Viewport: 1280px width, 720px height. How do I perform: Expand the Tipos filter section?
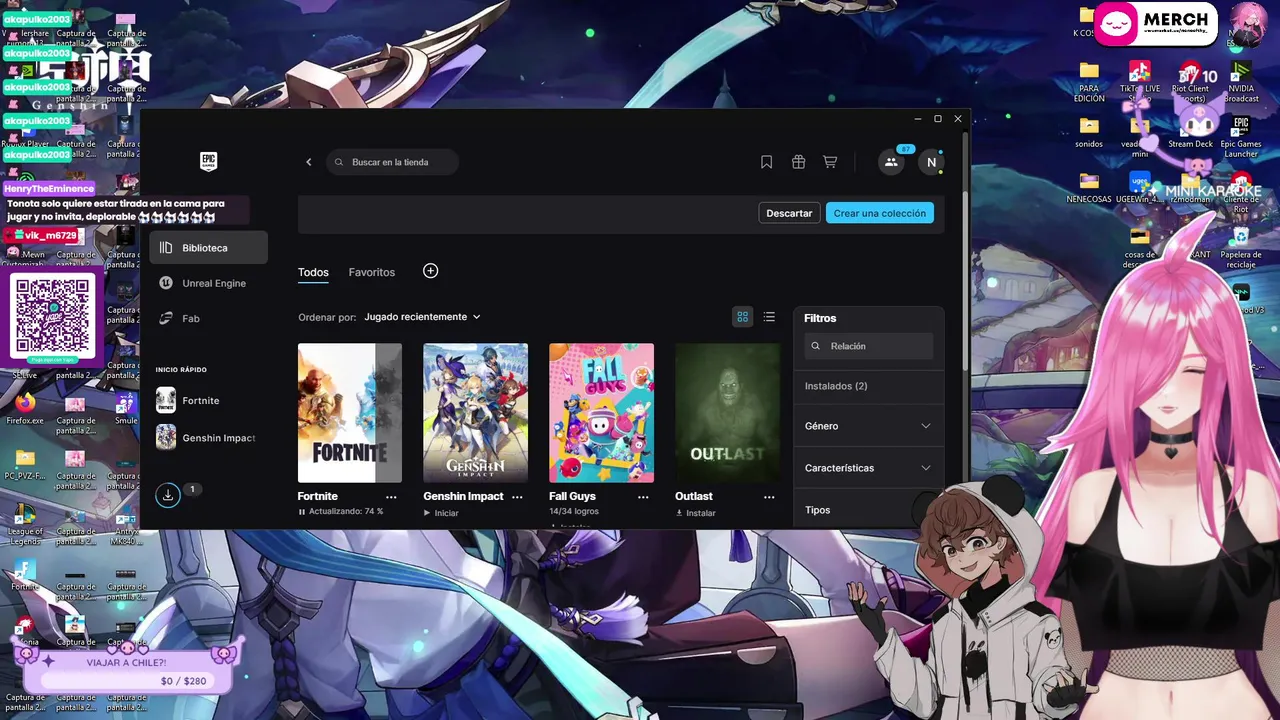[x=868, y=510]
